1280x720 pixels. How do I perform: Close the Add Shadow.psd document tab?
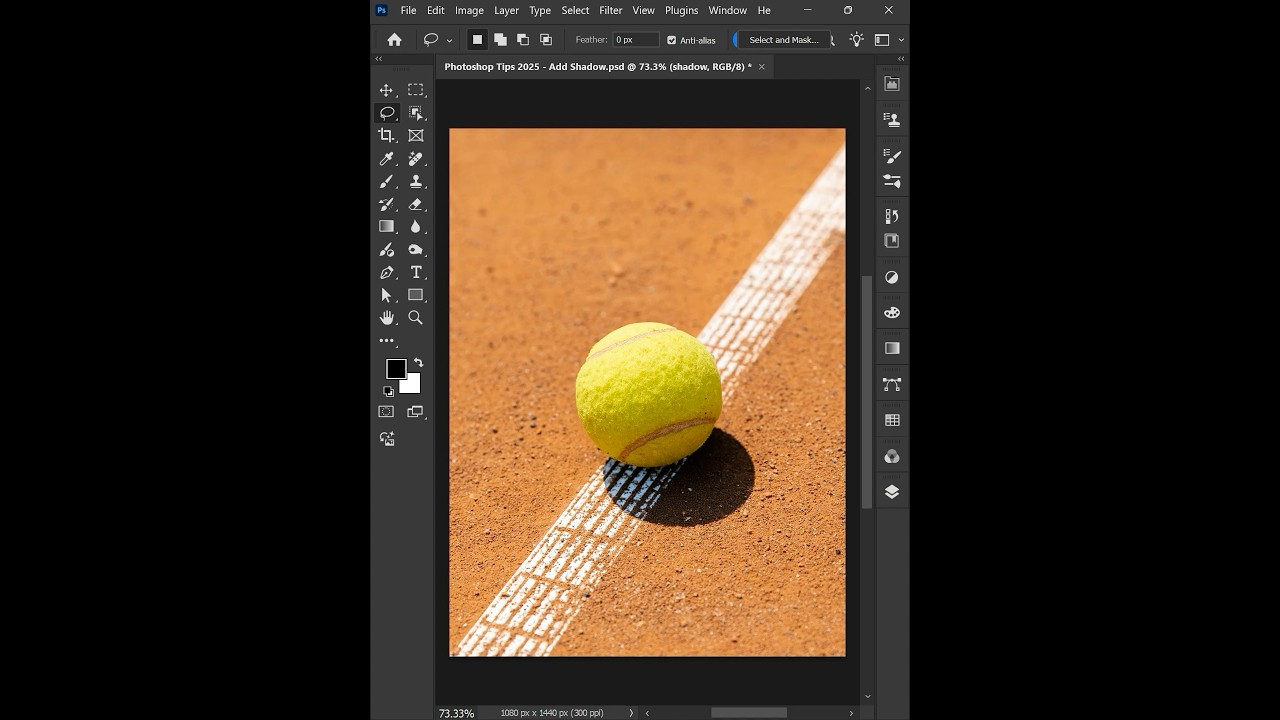tap(761, 67)
